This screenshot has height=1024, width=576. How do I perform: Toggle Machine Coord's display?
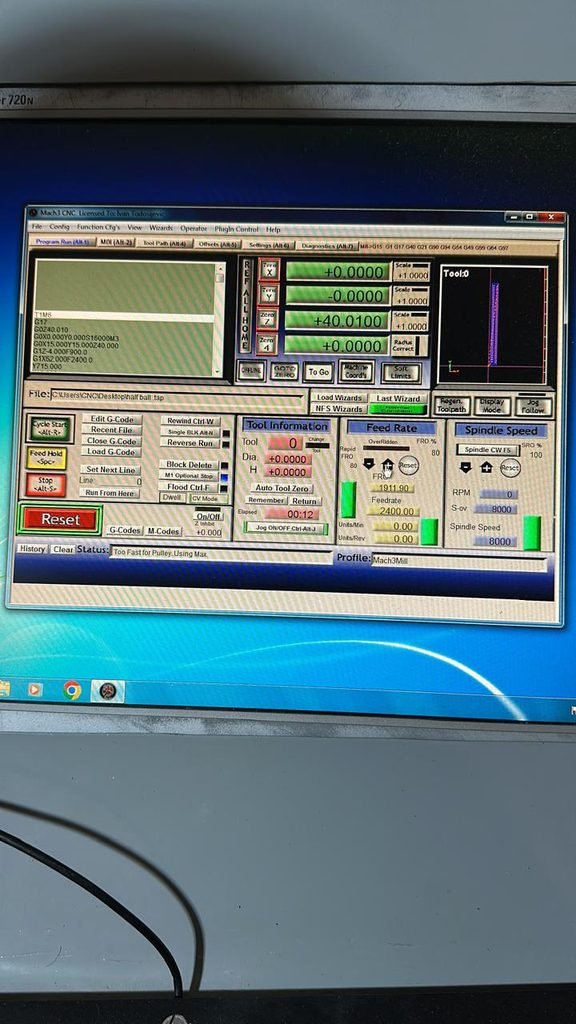click(x=356, y=372)
